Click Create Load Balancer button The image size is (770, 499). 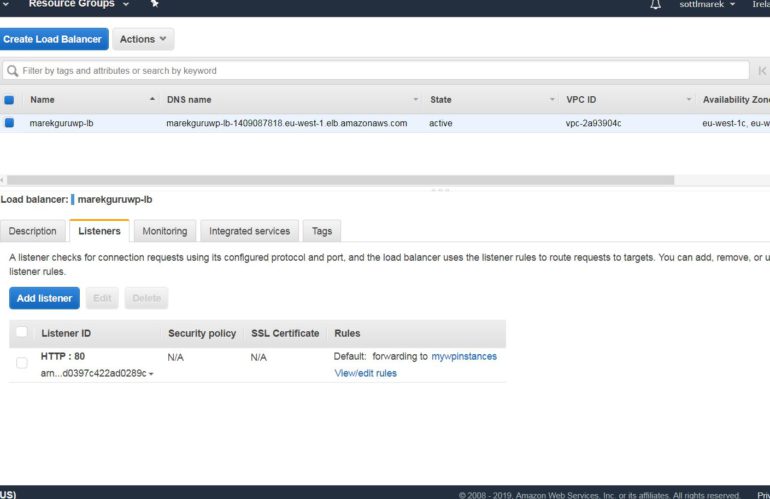click(x=53, y=39)
